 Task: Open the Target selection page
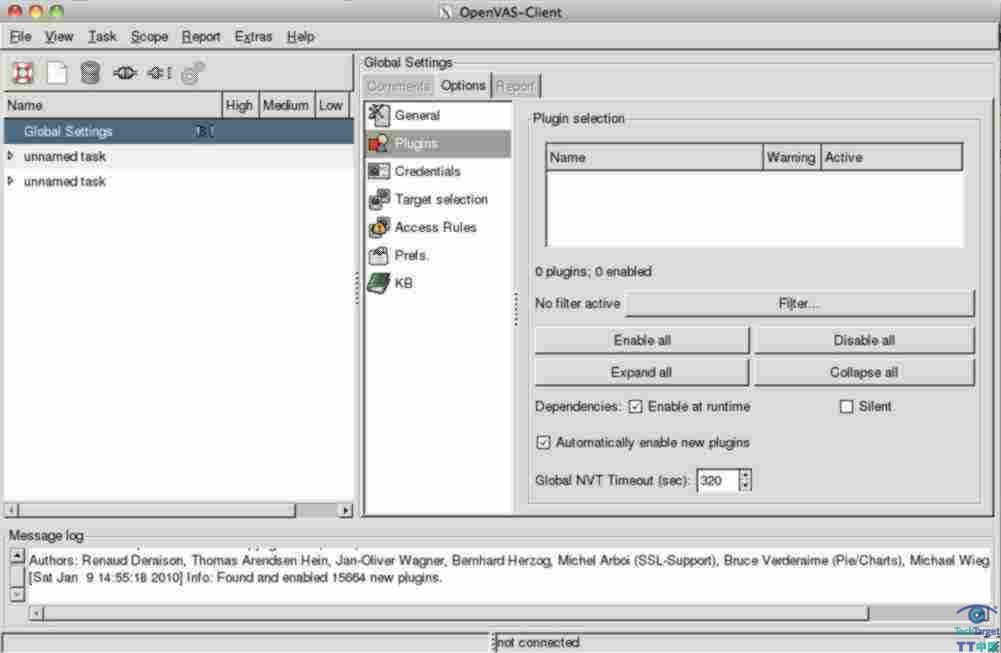point(438,199)
